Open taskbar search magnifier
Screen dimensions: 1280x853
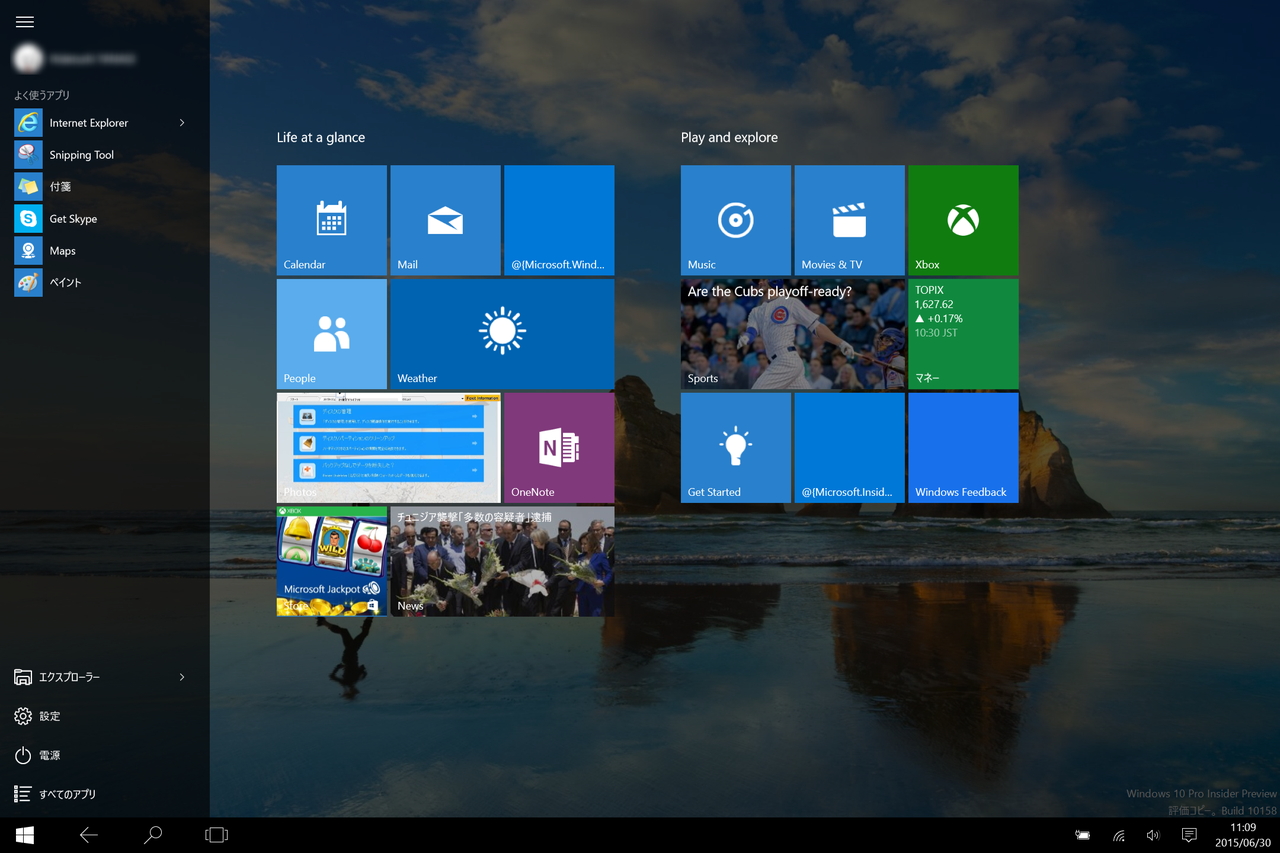153,835
